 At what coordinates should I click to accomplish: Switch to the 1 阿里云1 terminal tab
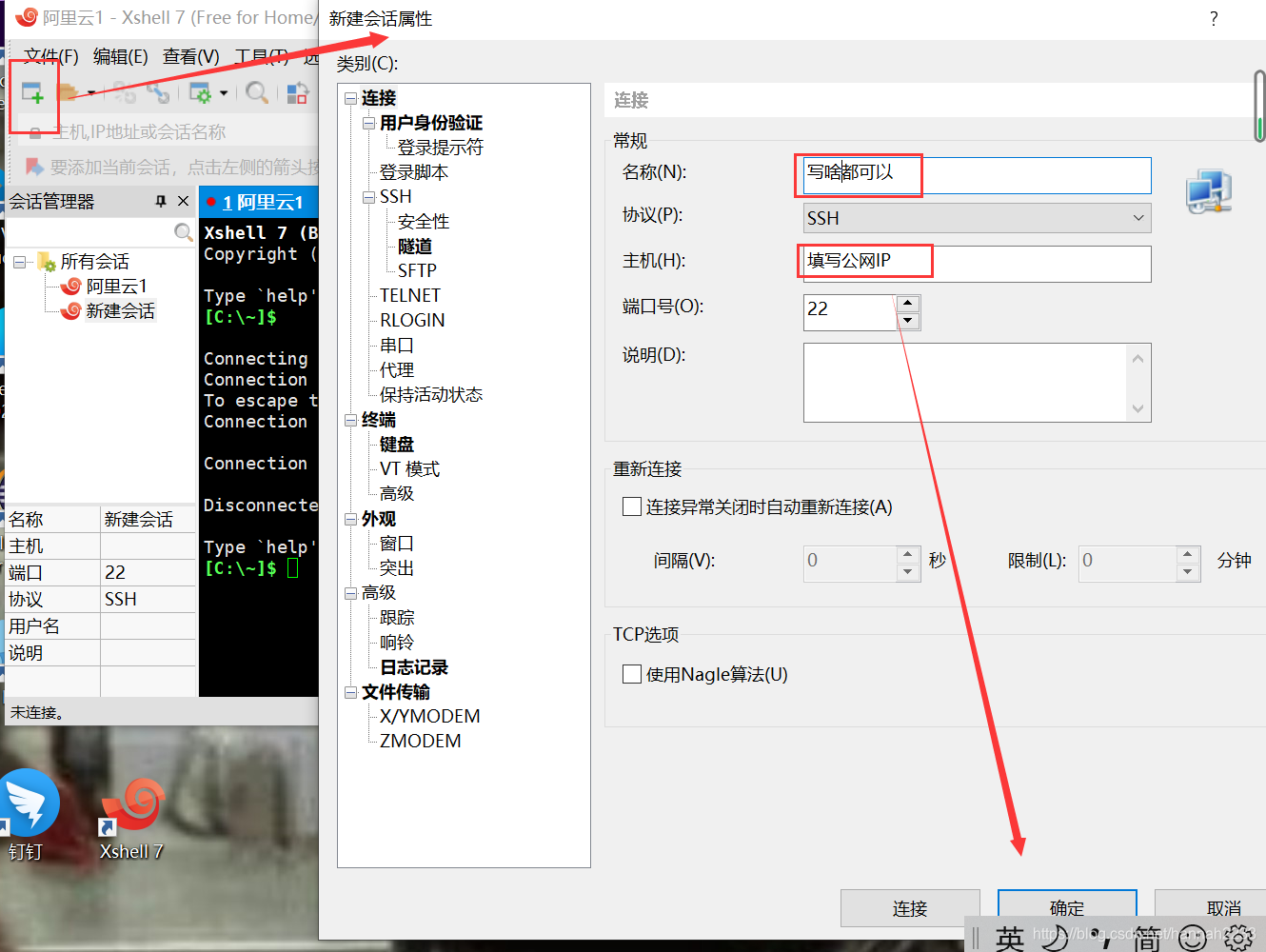click(x=258, y=202)
